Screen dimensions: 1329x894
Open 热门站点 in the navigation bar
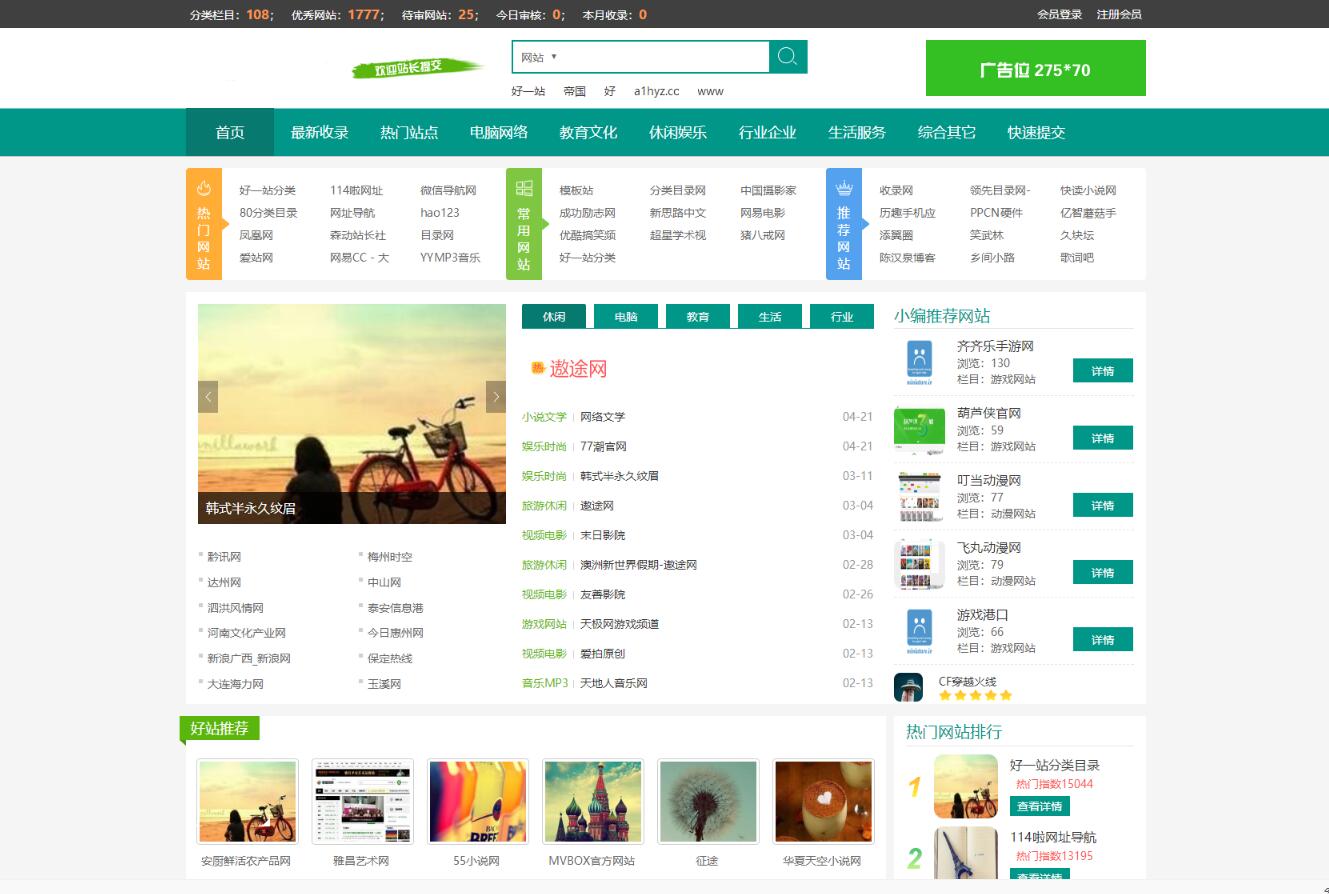point(409,132)
